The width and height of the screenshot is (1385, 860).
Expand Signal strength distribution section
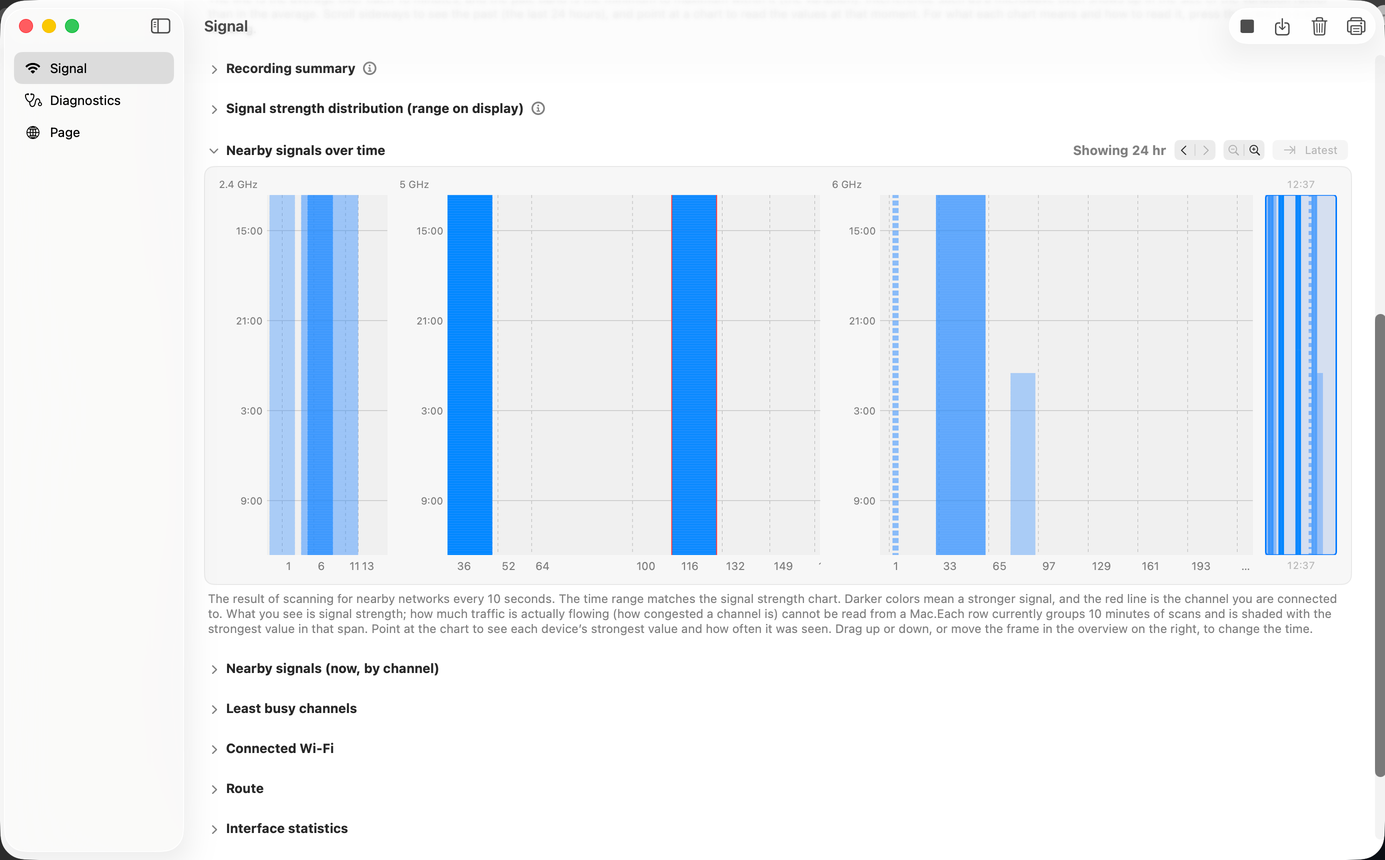click(214, 109)
